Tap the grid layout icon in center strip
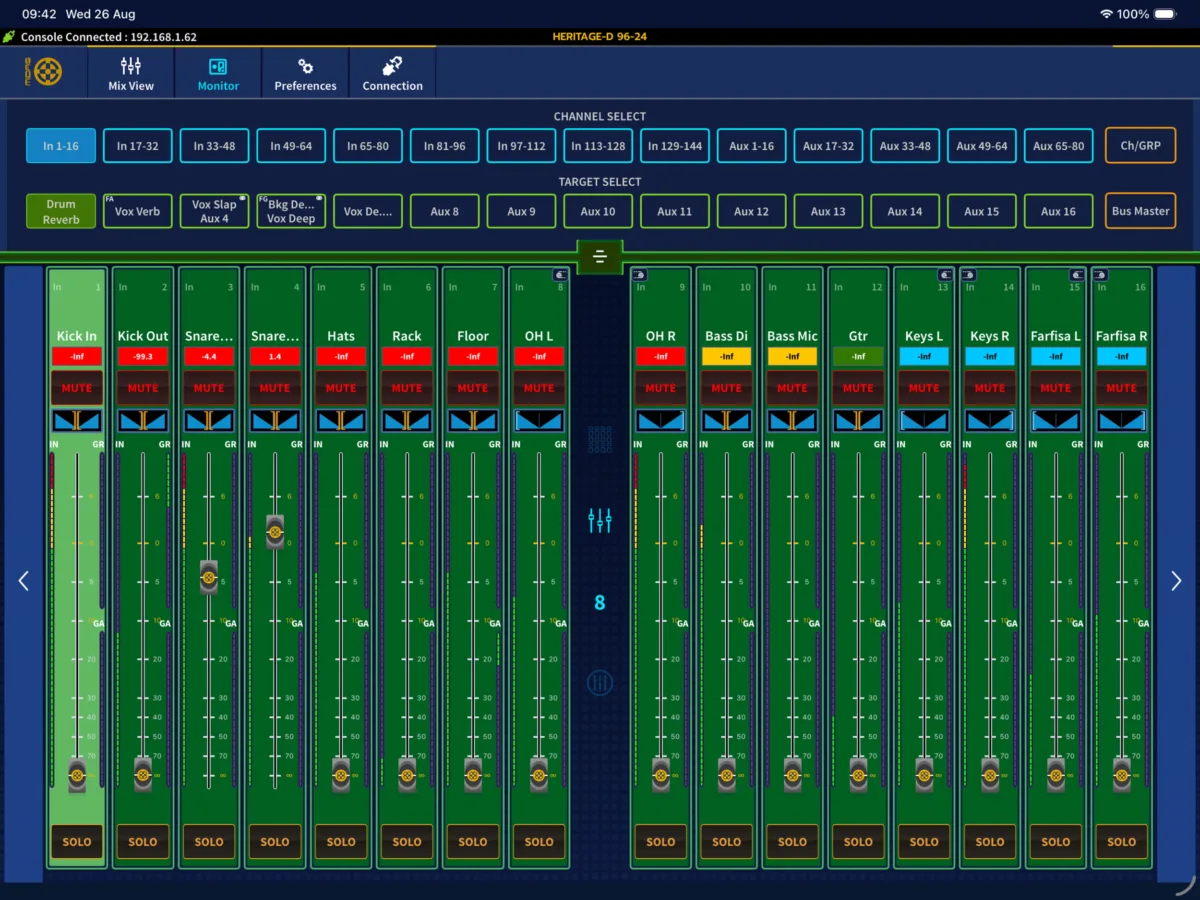 pyautogui.click(x=600, y=439)
